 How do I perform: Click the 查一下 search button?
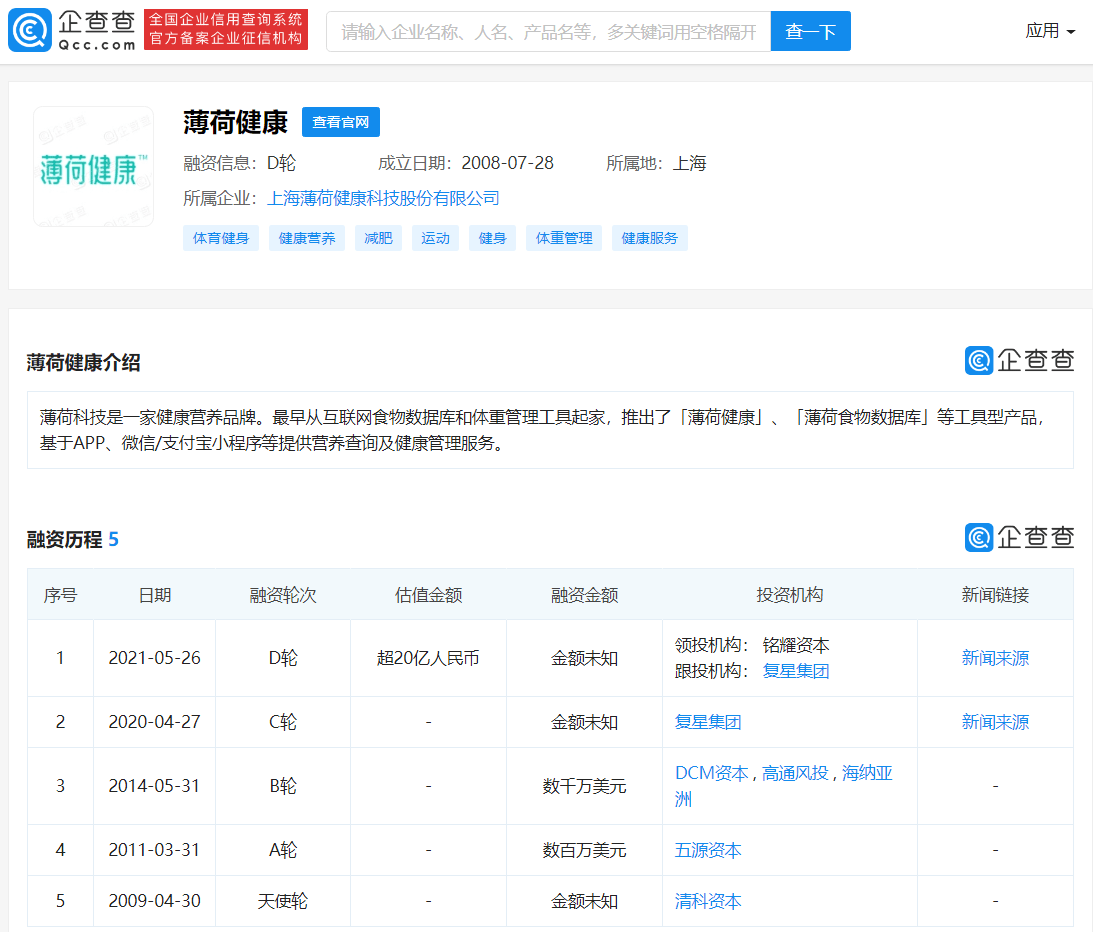pyautogui.click(x=810, y=31)
